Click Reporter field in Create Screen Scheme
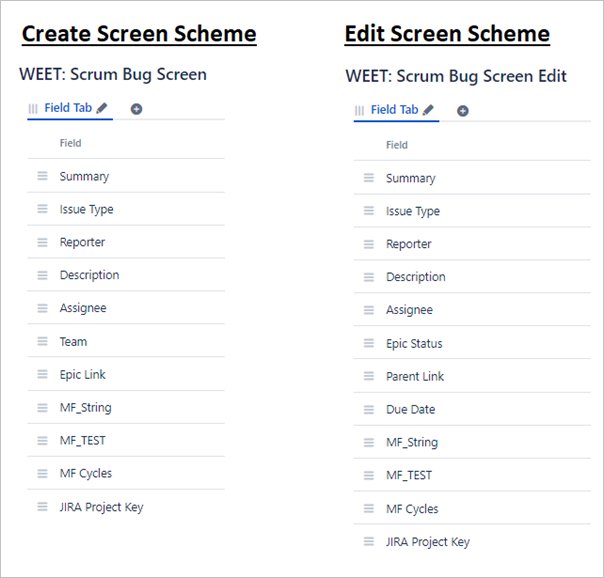Image resolution: width=604 pixels, height=578 pixels. point(82,242)
